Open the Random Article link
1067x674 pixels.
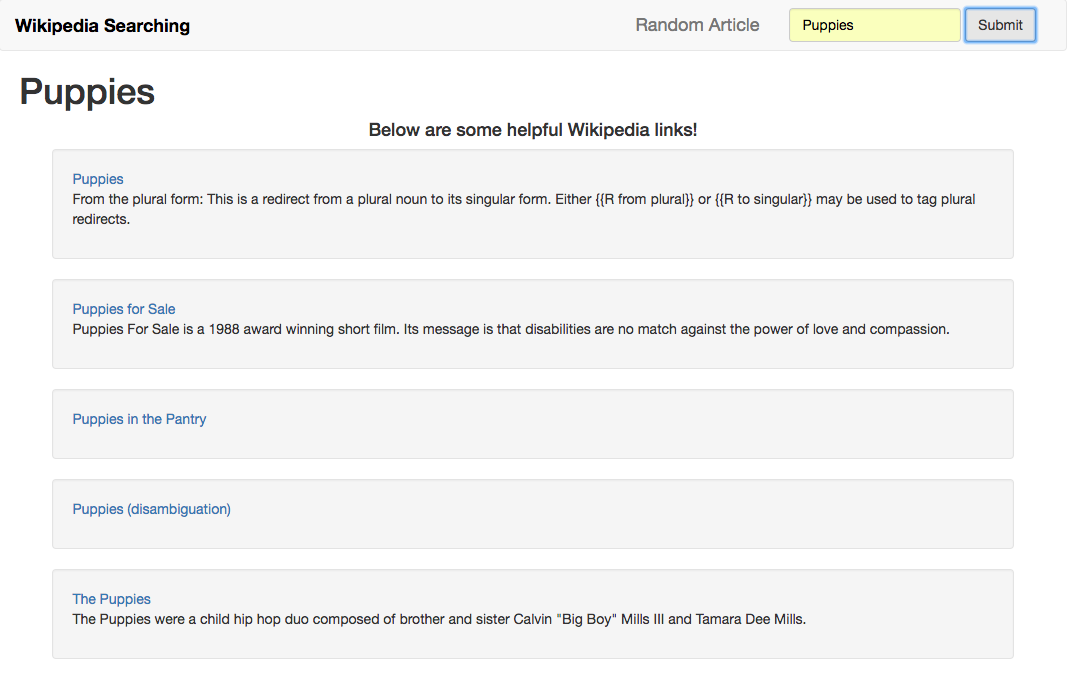click(697, 25)
